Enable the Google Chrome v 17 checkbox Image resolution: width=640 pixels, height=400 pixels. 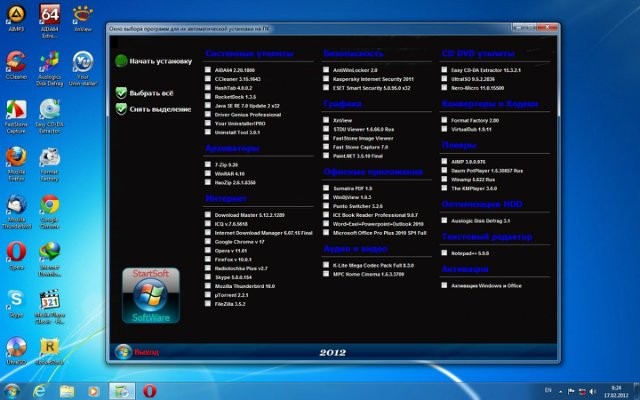tap(208, 241)
